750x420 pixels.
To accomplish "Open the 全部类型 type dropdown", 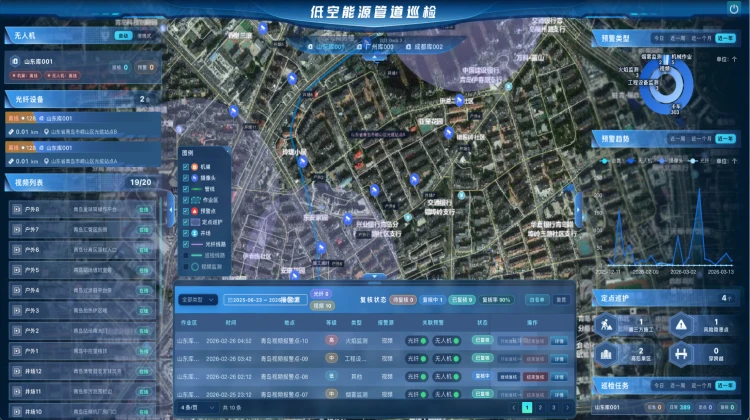I will pyautogui.click(x=198, y=300).
